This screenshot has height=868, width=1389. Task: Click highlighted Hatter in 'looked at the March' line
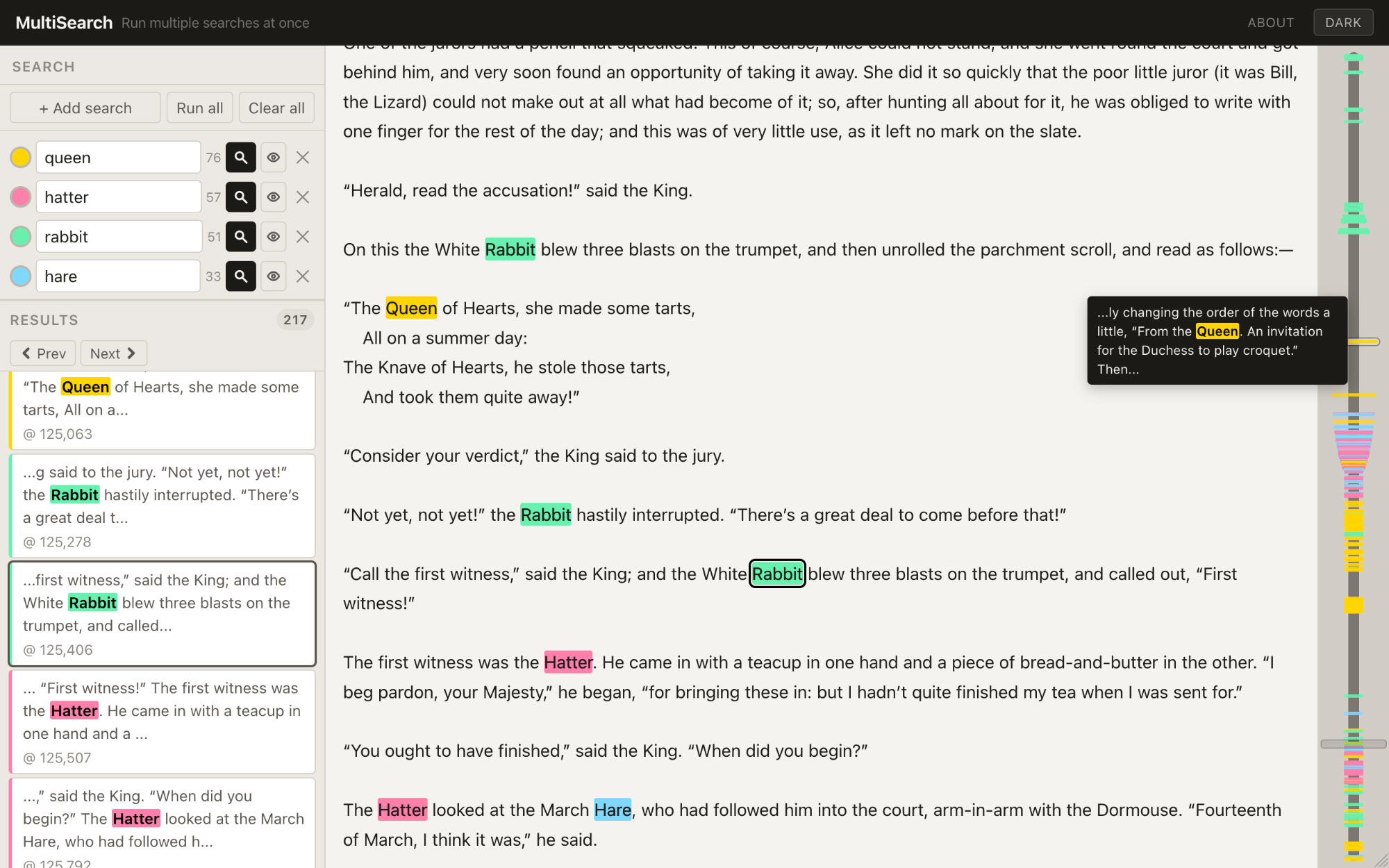tap(402, 810)
